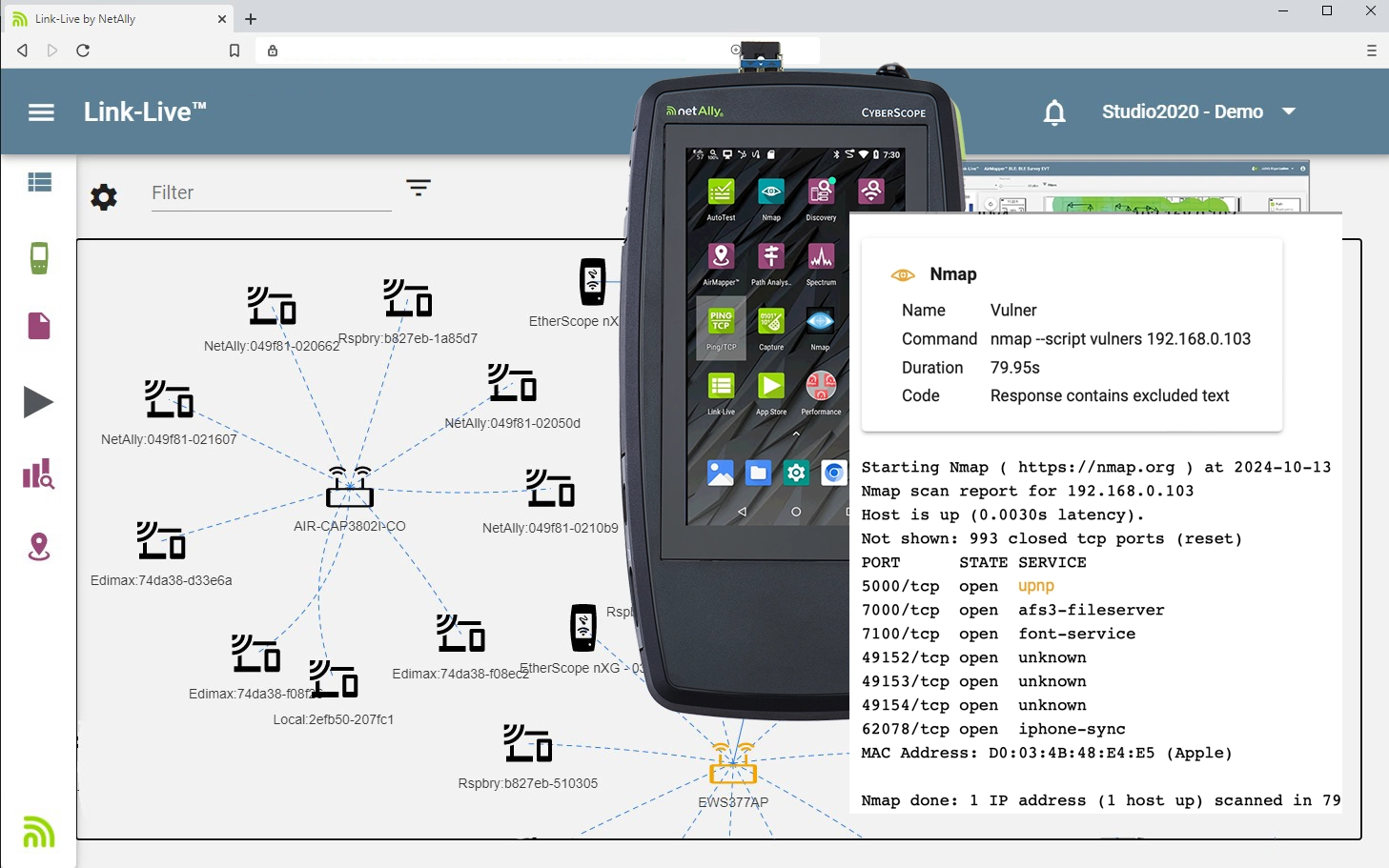Click into the Filter text field
The image size is (1389, 868).
coord(272,193)
